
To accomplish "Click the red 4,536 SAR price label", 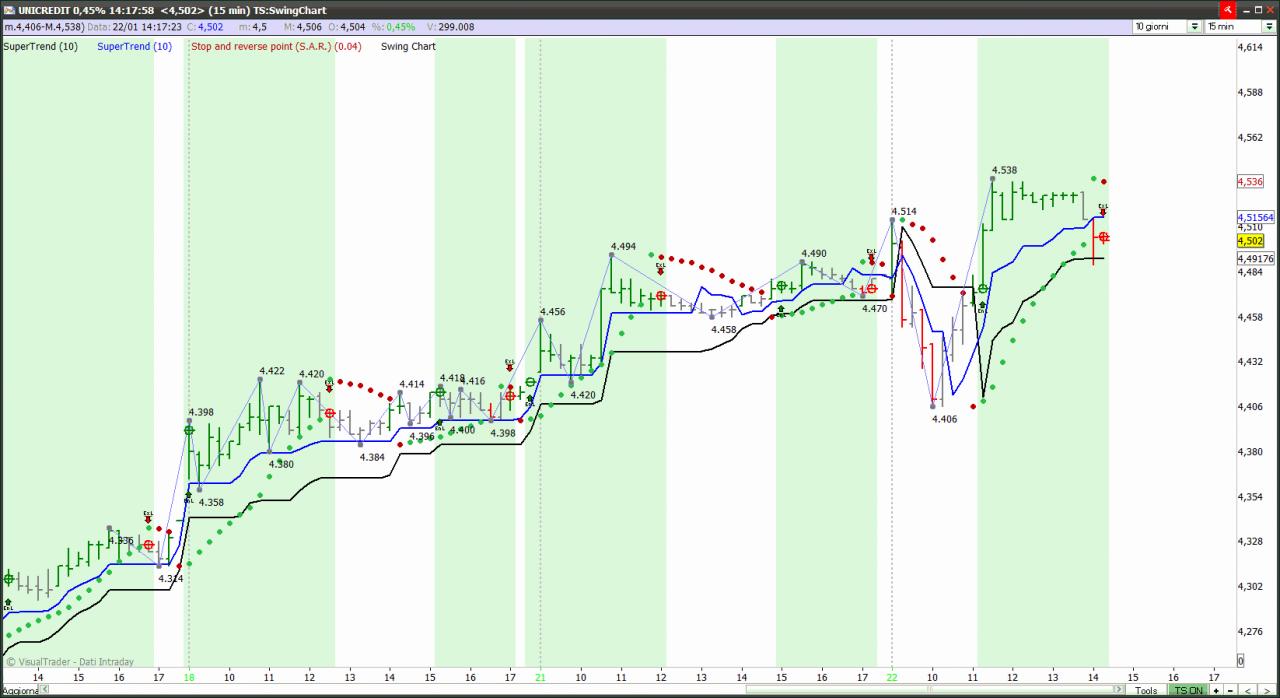I will 1250,182.
